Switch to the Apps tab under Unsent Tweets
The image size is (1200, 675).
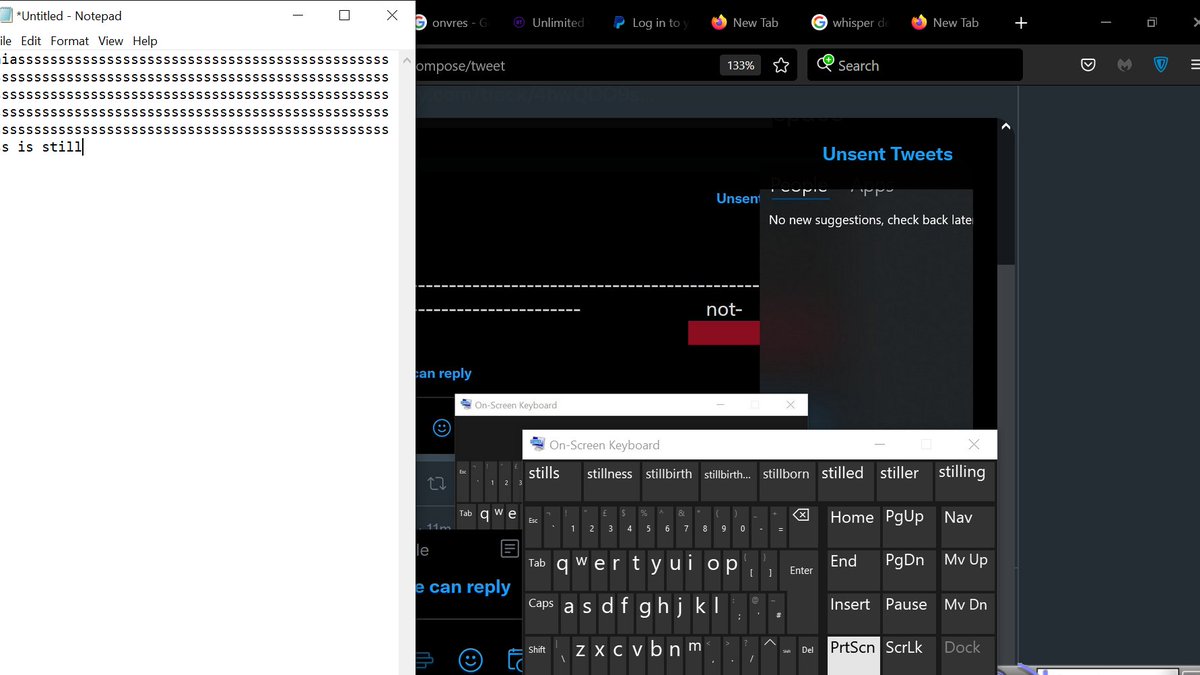pyautogui.click(x=872, y=186)
